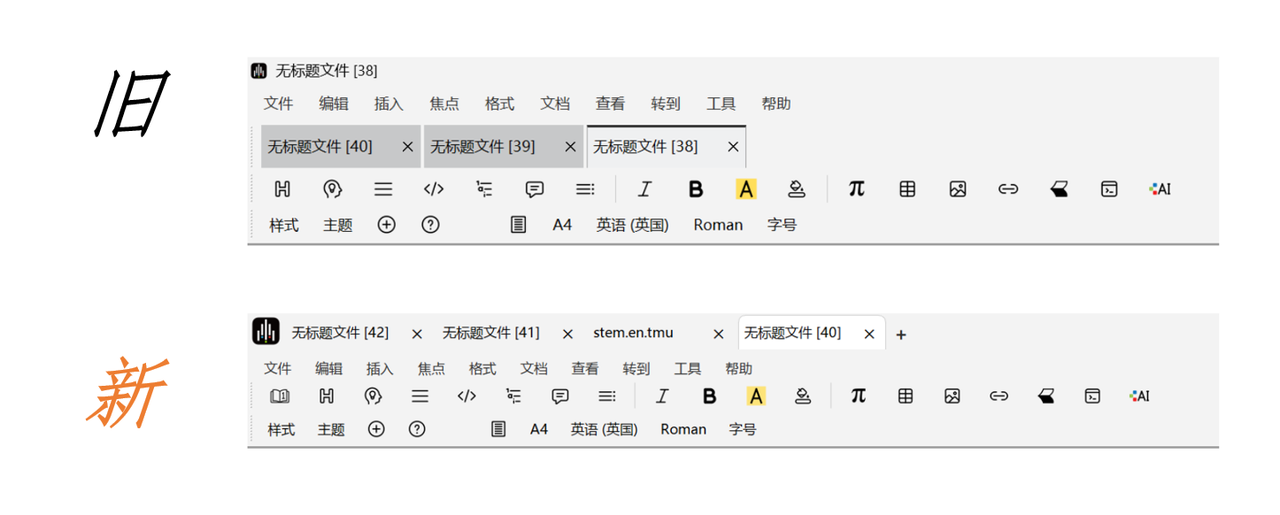Image resolution: width=1280 pixels, height=515 pixels.
Task: Open the 插入 menu in the upper menu bar
Action: click(388, 104)
